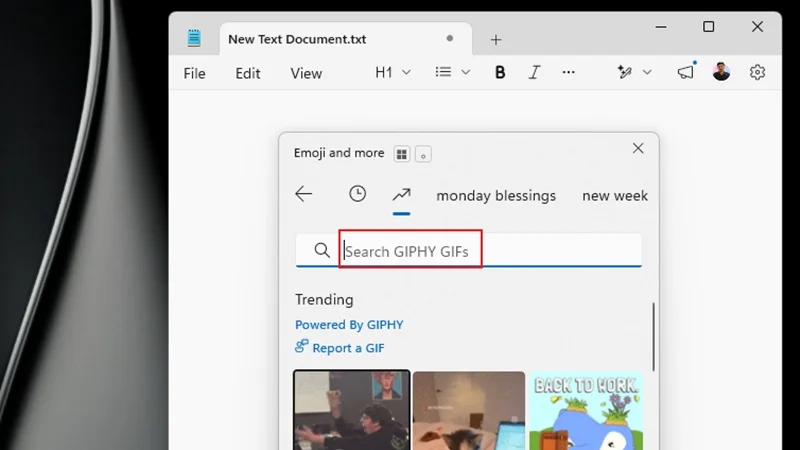Minimize the Notepad window
800x450 pixels.
coord(661,27)
